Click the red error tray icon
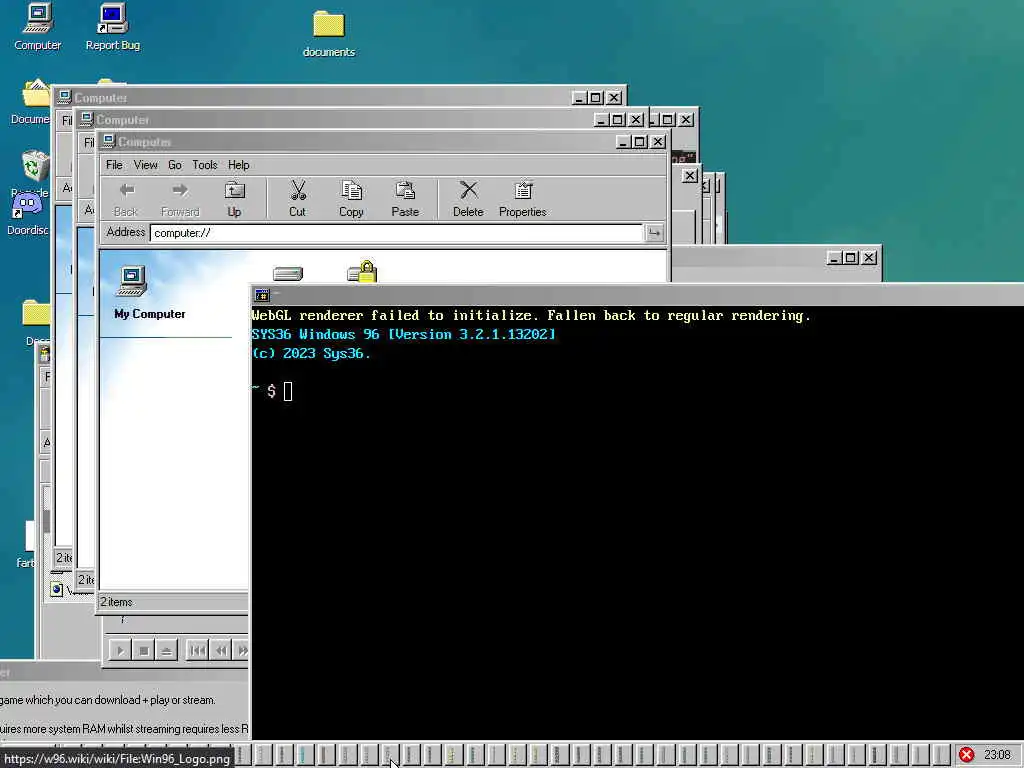This screenshot has height=768, width=1024. (x=967, y=755)
